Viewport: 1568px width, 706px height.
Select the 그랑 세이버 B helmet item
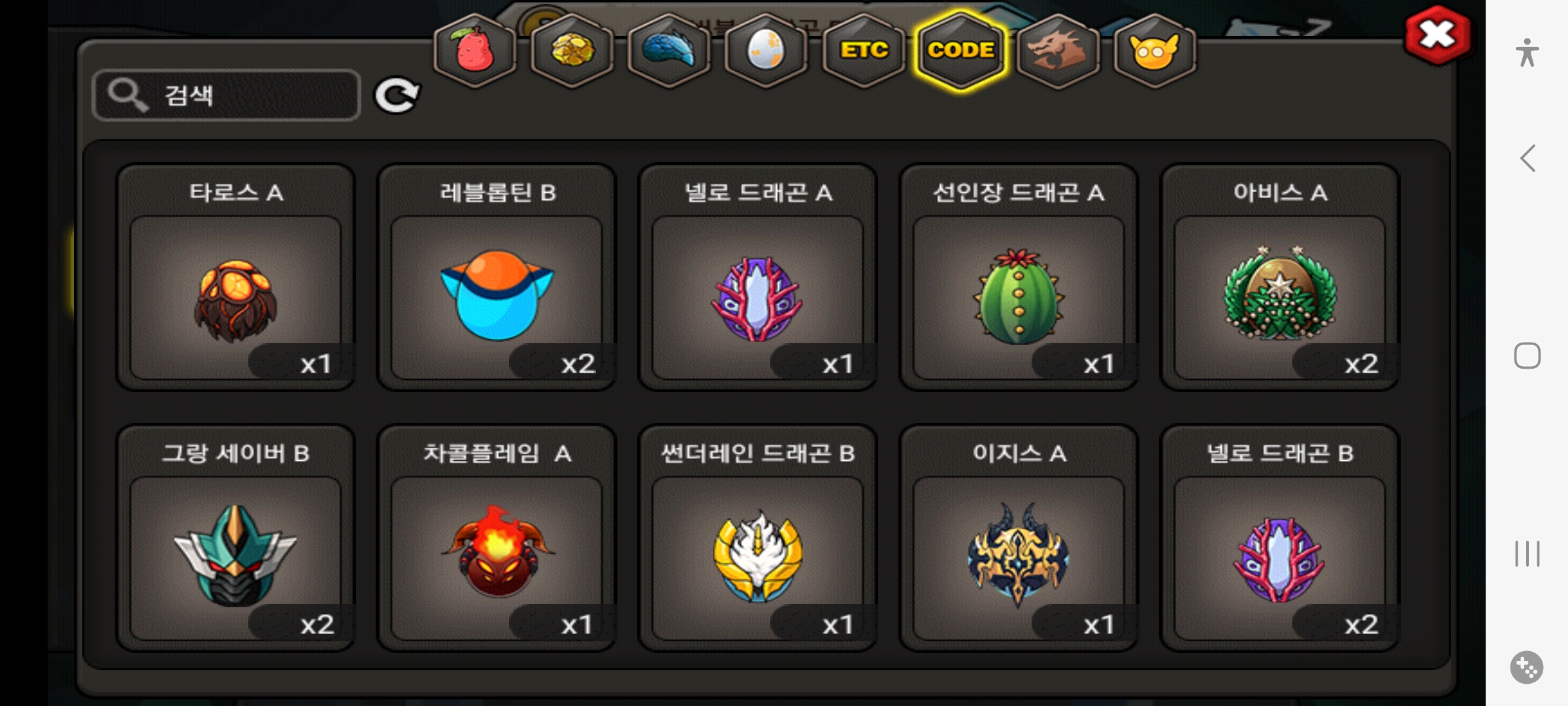tap(236, 538)
